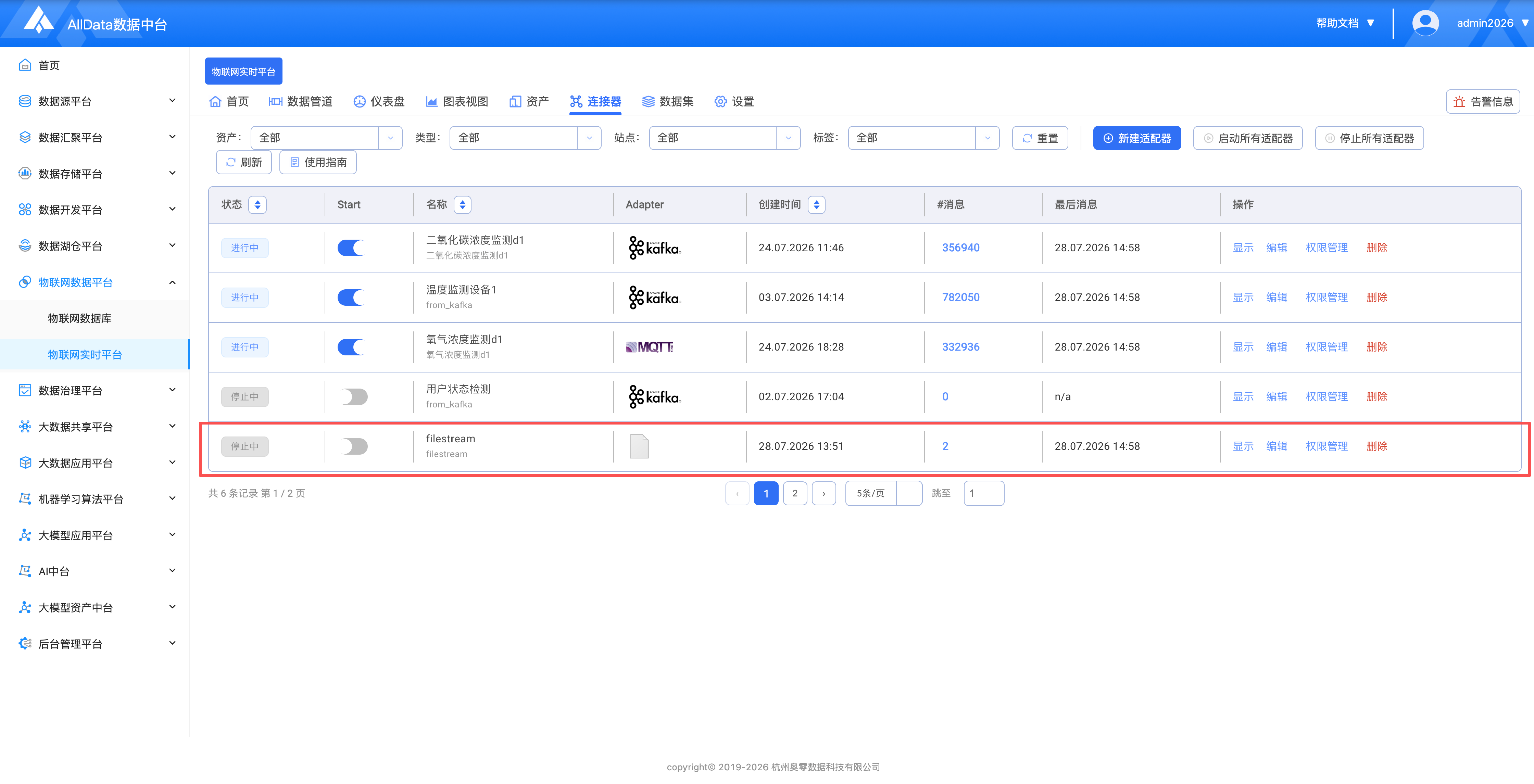The height and width of the screenshot is (784, 1534).
Task: Turn on the filestream Start switch
Action: (x=354, y=446)
